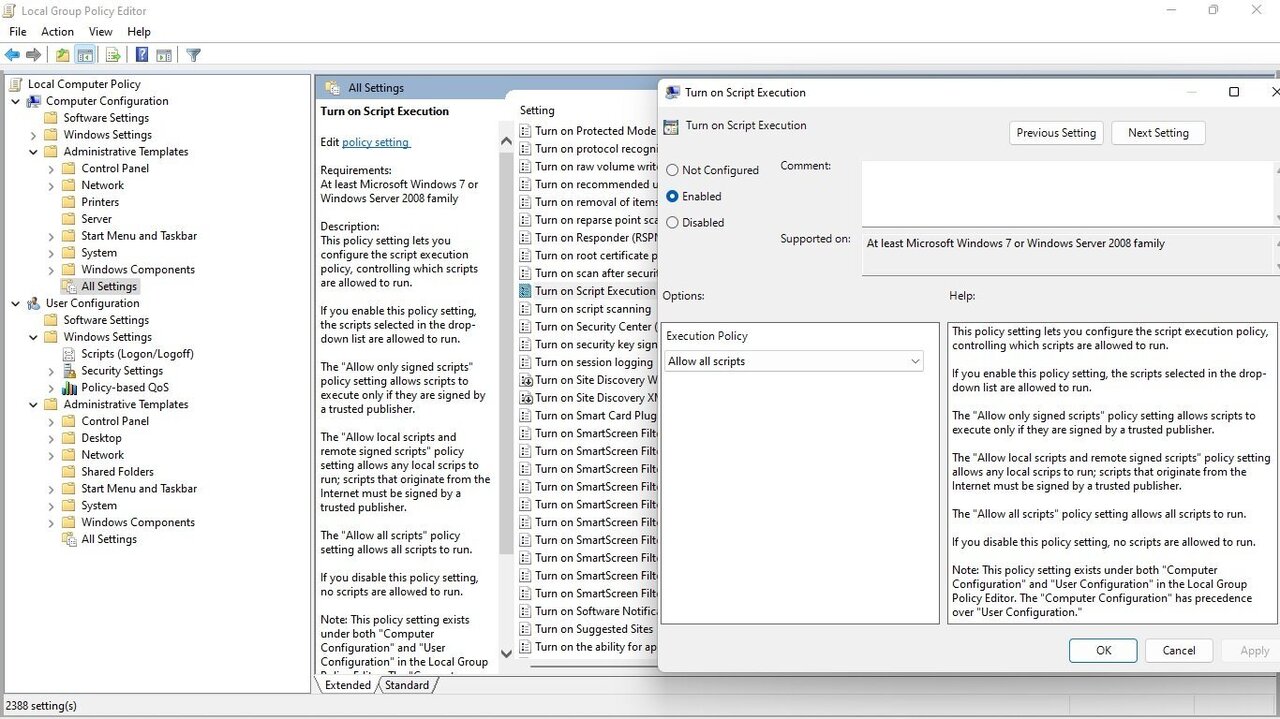The height and width of the screenshot is (719, 1280).
Task: Open the 'policy setting' edit link
Action: pyautogui.click(x=376, y=142)
